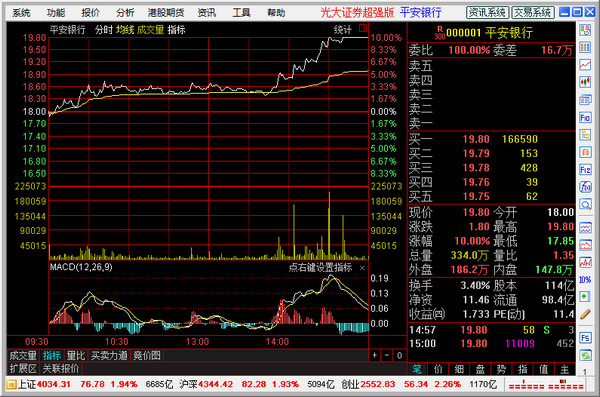
Task: Click the F12 trading shortcut icon
Action: coord(585,170)
